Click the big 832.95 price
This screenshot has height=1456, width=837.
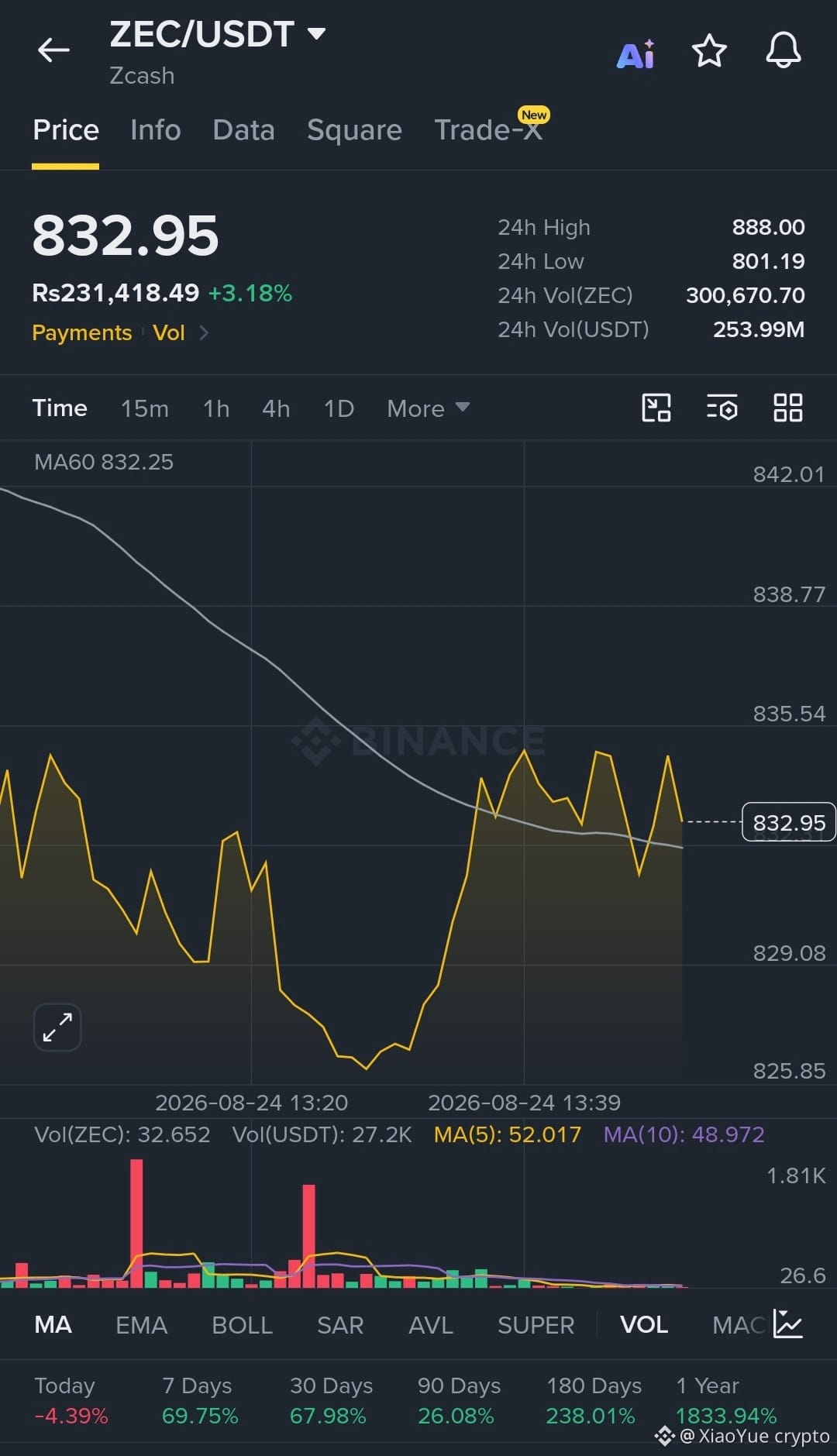[126, 236]
